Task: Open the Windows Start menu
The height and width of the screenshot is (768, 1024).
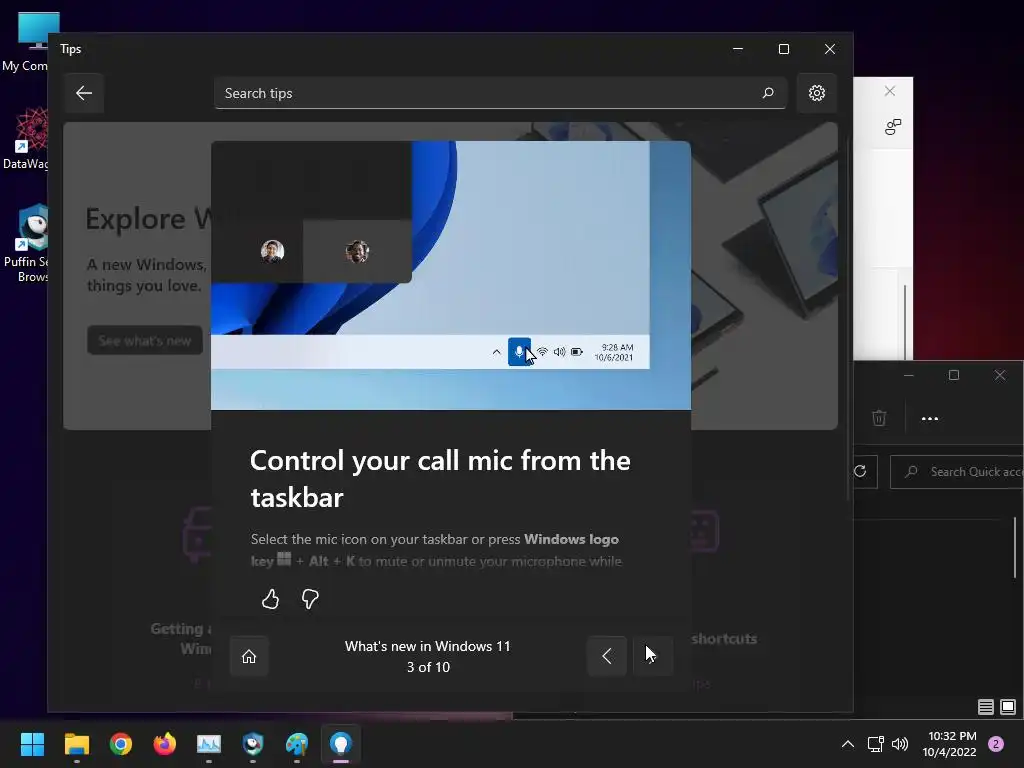Action: click(x=32, y=744)
